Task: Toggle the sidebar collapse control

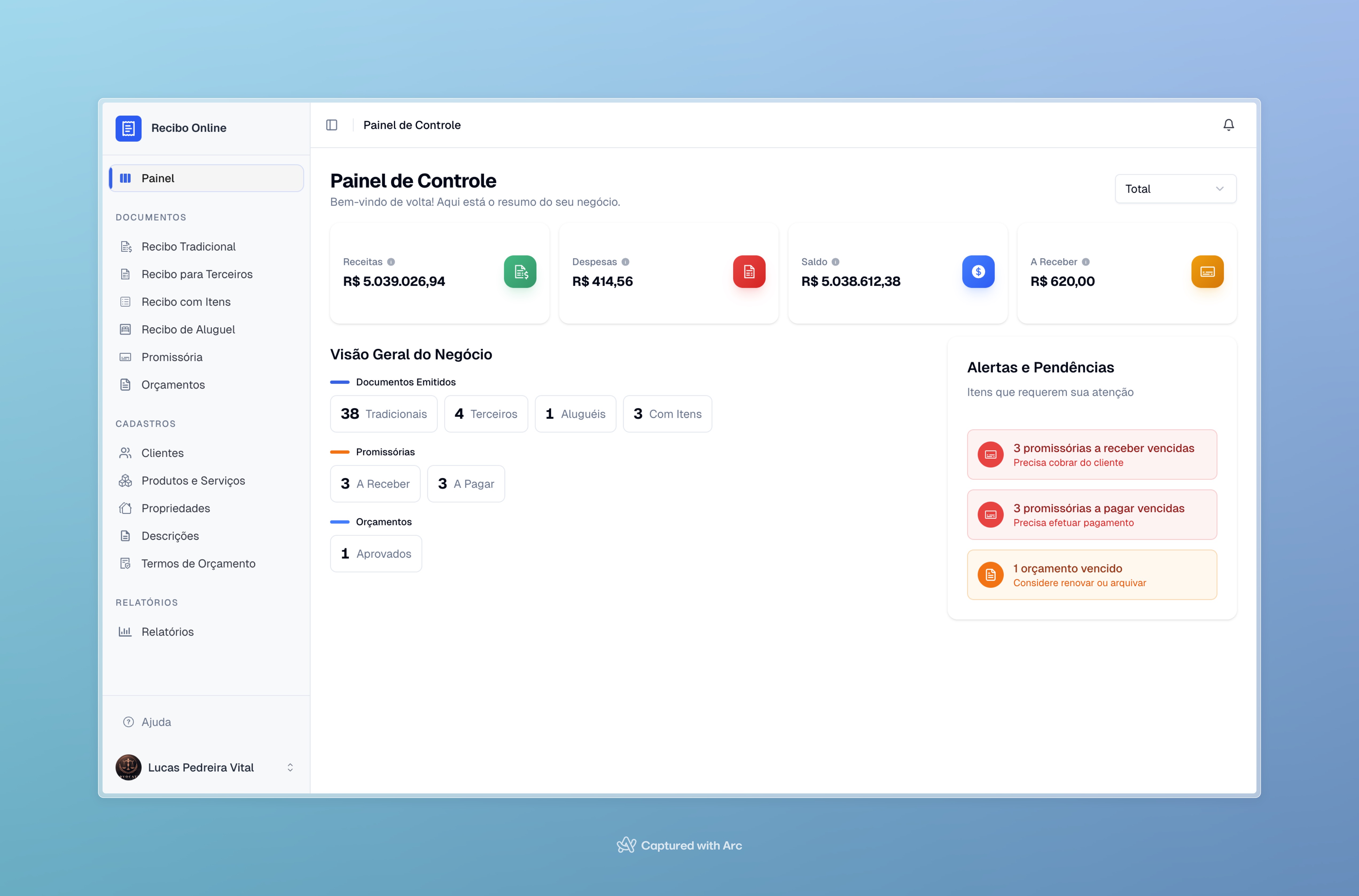Action: click(x=332, y=124)
